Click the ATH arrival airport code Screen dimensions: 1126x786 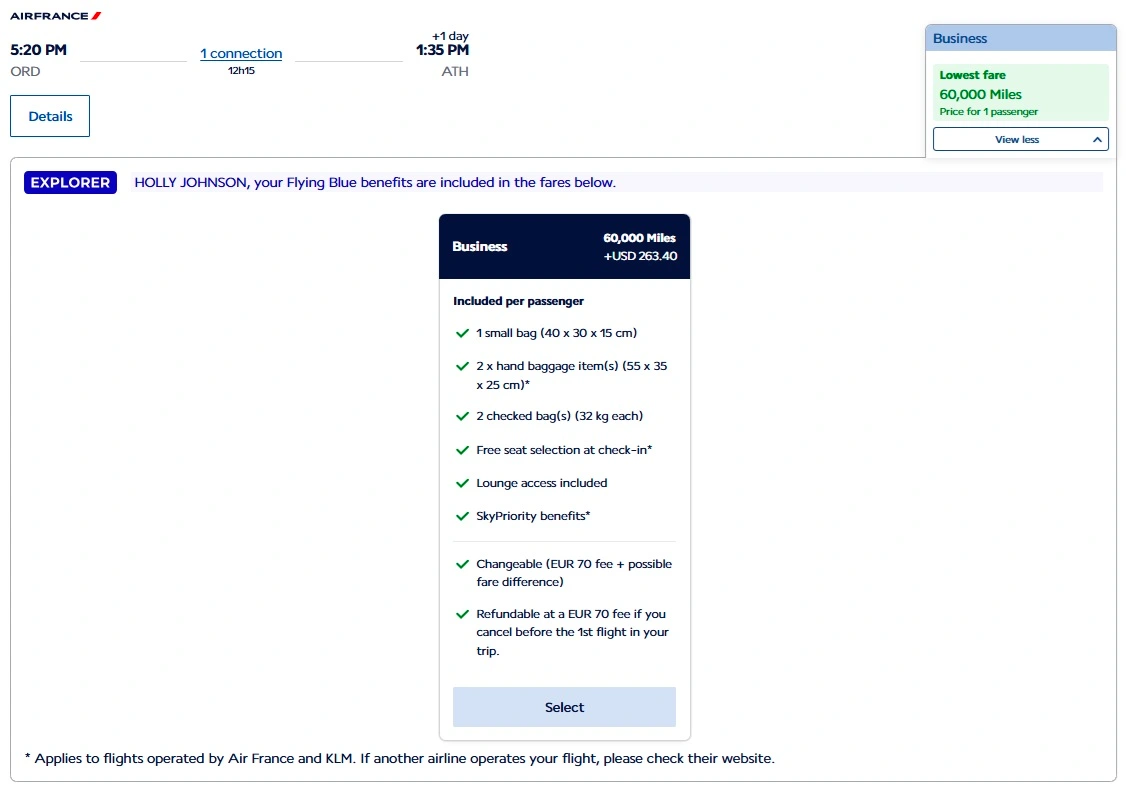454,72
